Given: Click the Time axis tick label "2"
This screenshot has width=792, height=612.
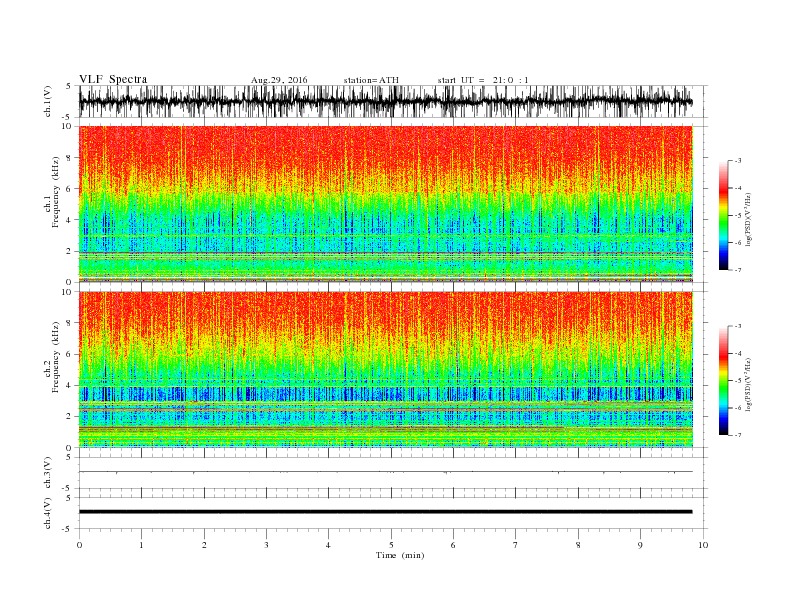Looking at the screenshot, I should coord(204,545).
